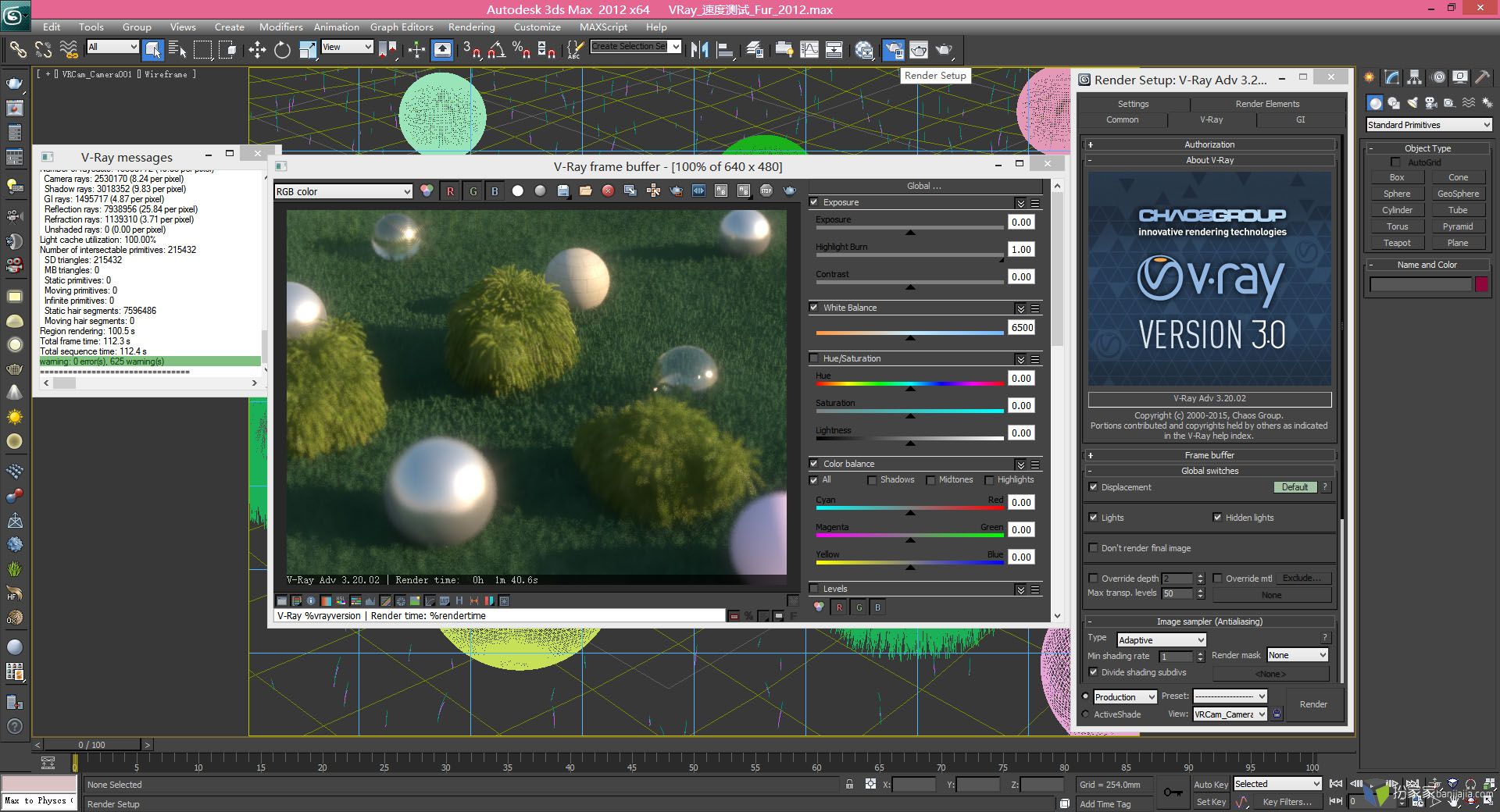Open the RGB color channel dropdown
This screenshot has width=1500, height=812.
(343, 191)
